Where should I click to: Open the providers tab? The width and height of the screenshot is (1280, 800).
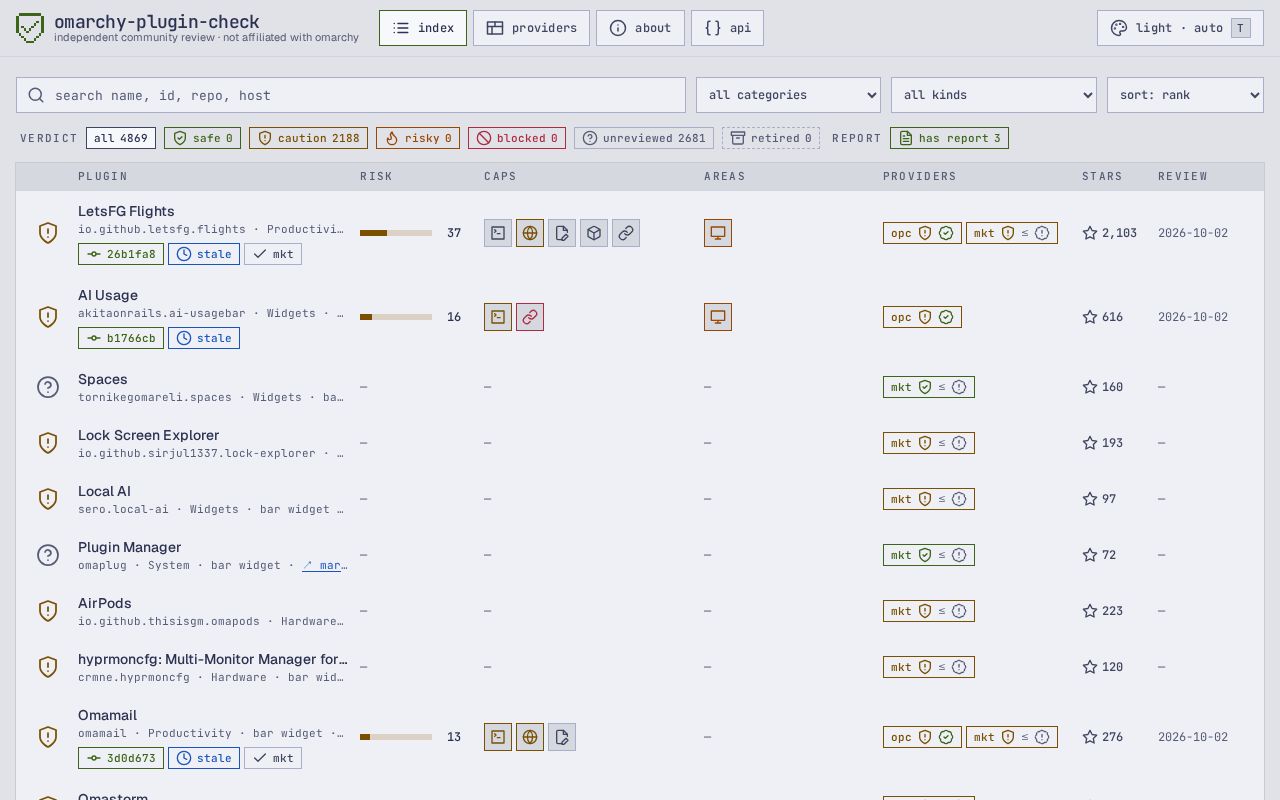pyautogui.click(x=531, y=28)
